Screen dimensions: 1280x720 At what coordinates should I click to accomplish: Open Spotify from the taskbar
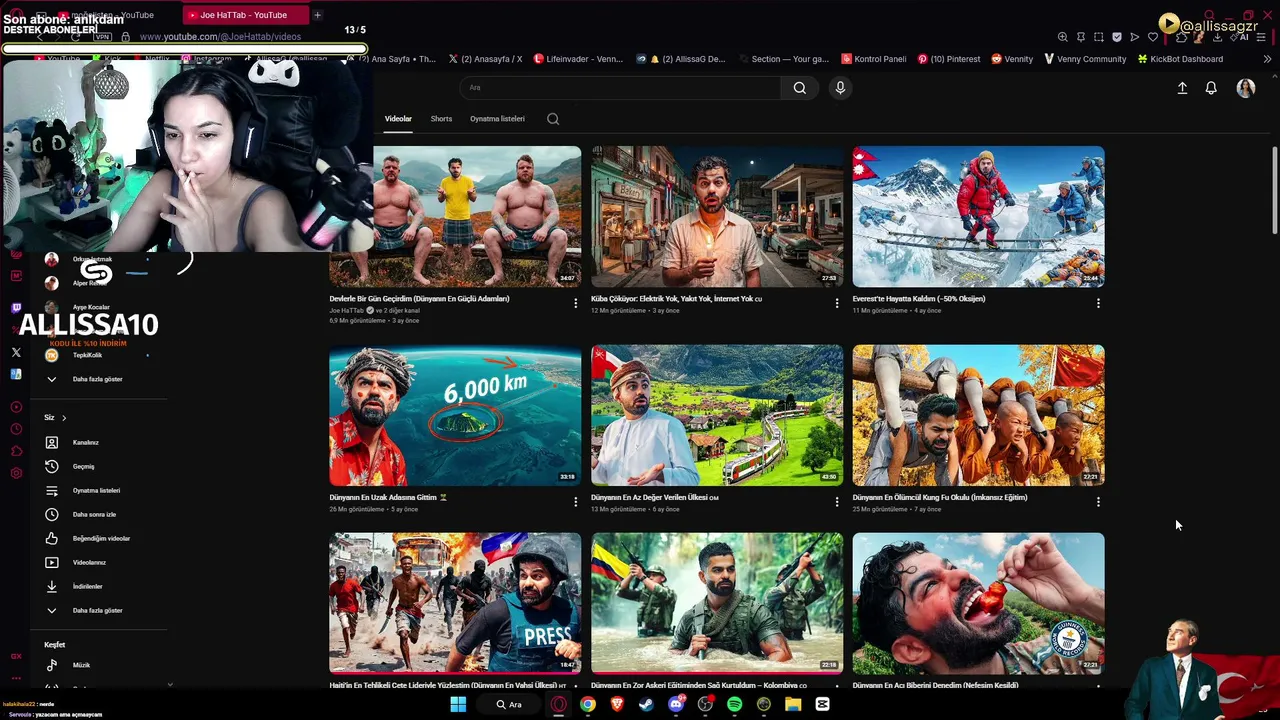click(x=734, y=704)
